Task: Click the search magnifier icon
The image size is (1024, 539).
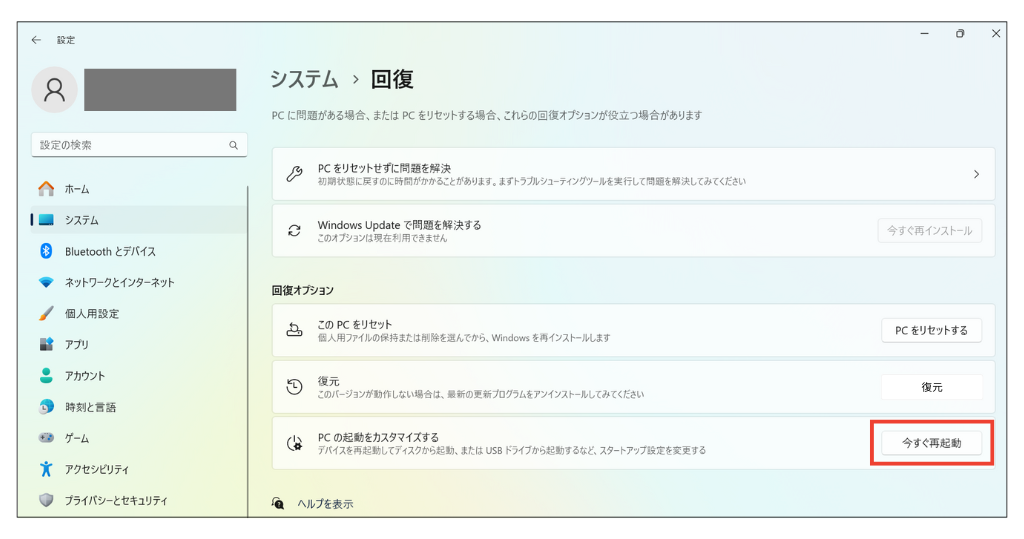Action: 233,145
